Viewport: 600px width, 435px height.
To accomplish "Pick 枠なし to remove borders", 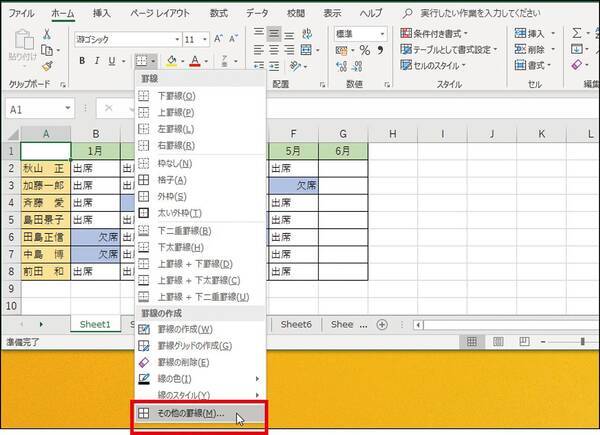I will (x=174, y=163).
